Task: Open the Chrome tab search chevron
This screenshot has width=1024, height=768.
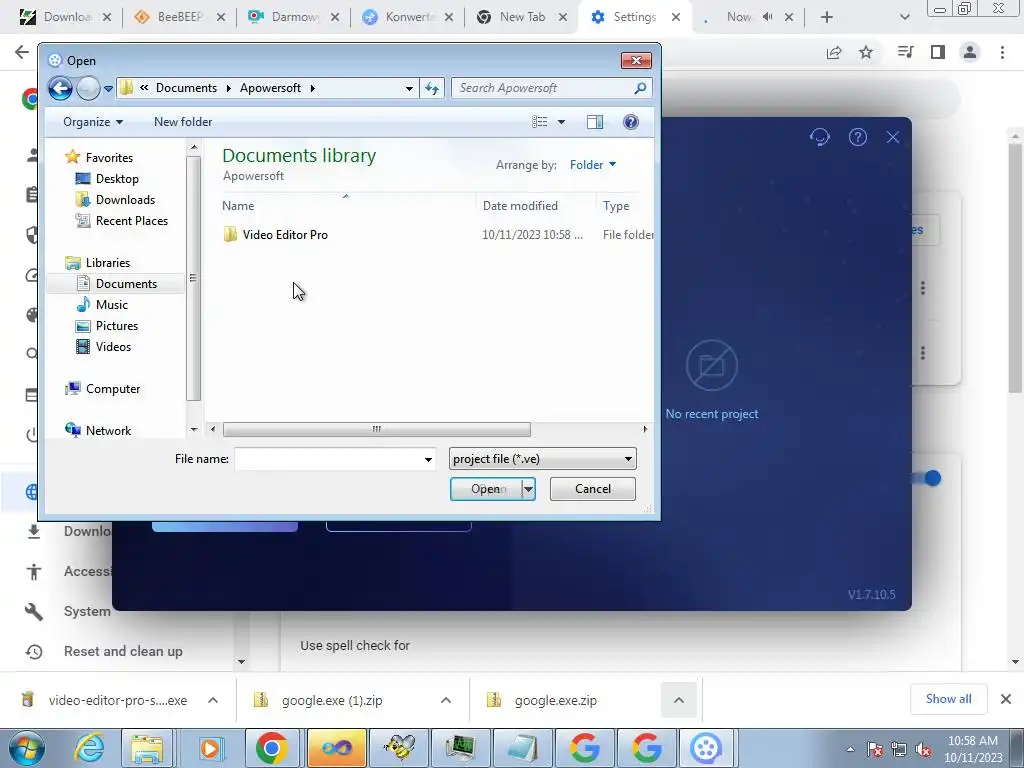Action: (x=904, y=17)
